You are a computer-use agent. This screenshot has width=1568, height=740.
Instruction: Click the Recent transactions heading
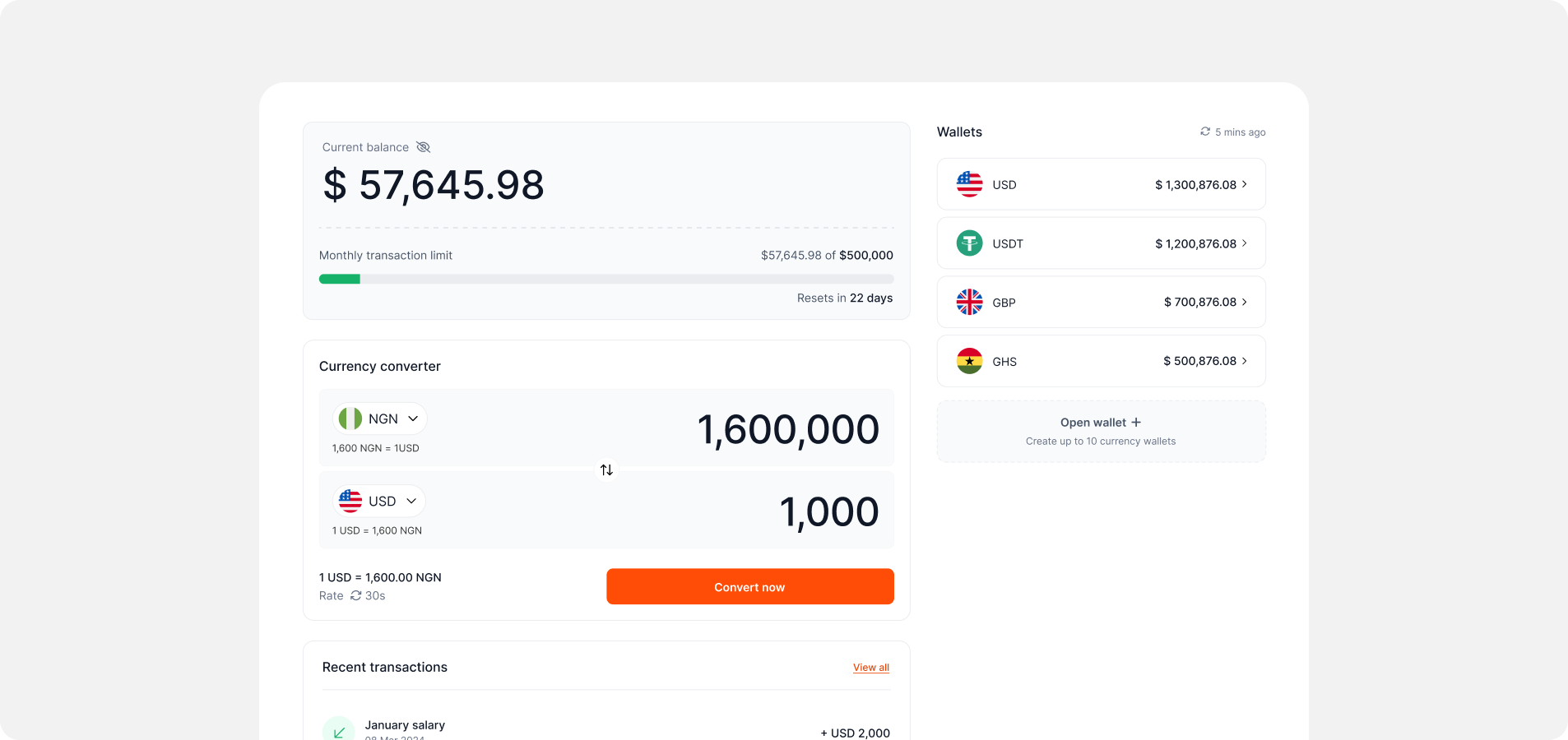tap(385, 667)
